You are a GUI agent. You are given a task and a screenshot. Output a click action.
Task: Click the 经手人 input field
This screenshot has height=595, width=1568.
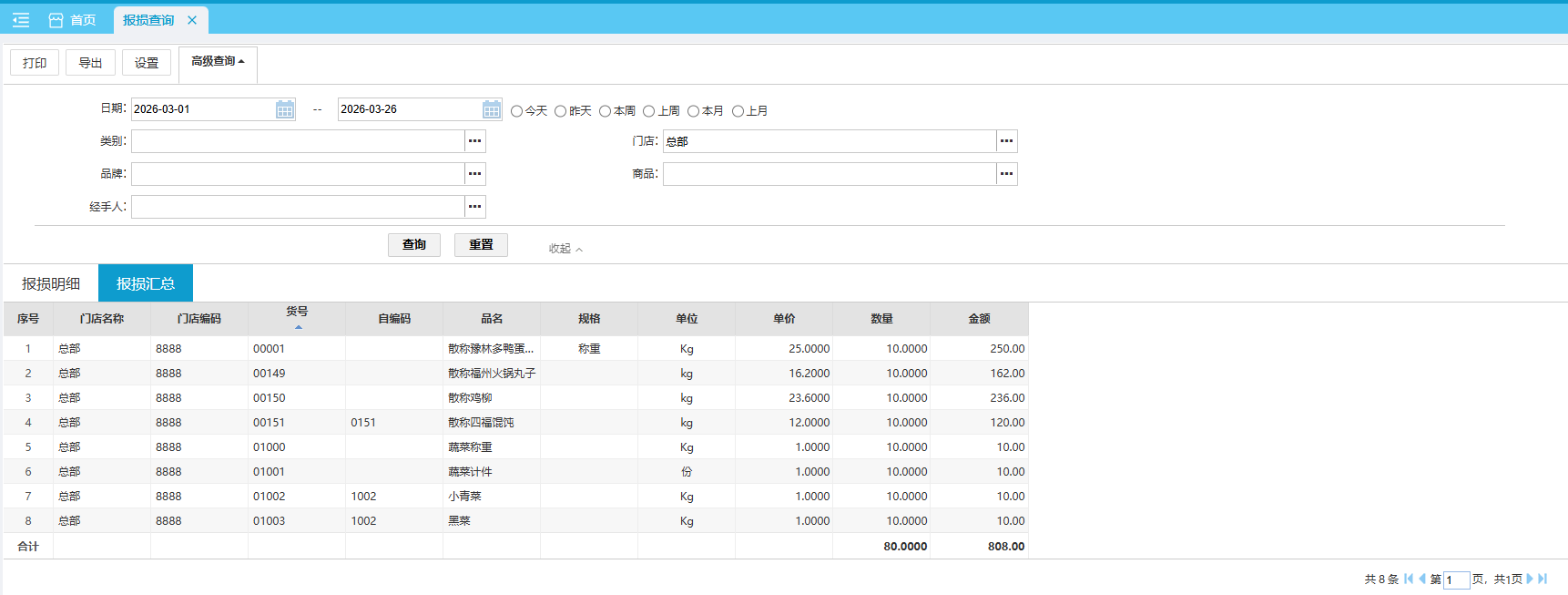pyautogui.click(x=298, y=207)
